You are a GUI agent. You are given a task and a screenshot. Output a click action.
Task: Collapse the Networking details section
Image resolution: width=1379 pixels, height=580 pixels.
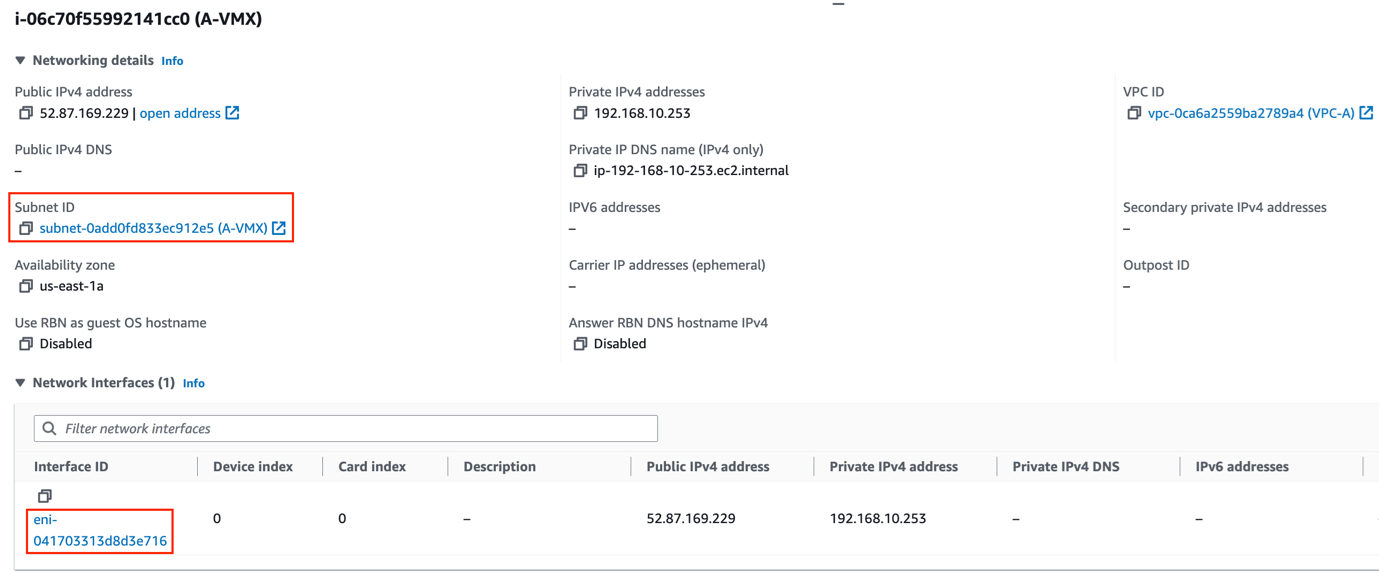20,61
